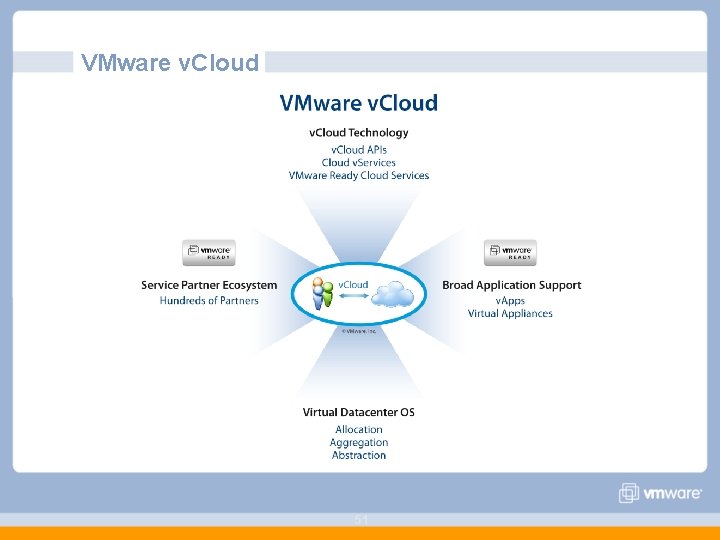The height and width of the screenshot is (540, 720).
Task: Click the 'vCloud Technology' heading
Action: pos(359,133)
